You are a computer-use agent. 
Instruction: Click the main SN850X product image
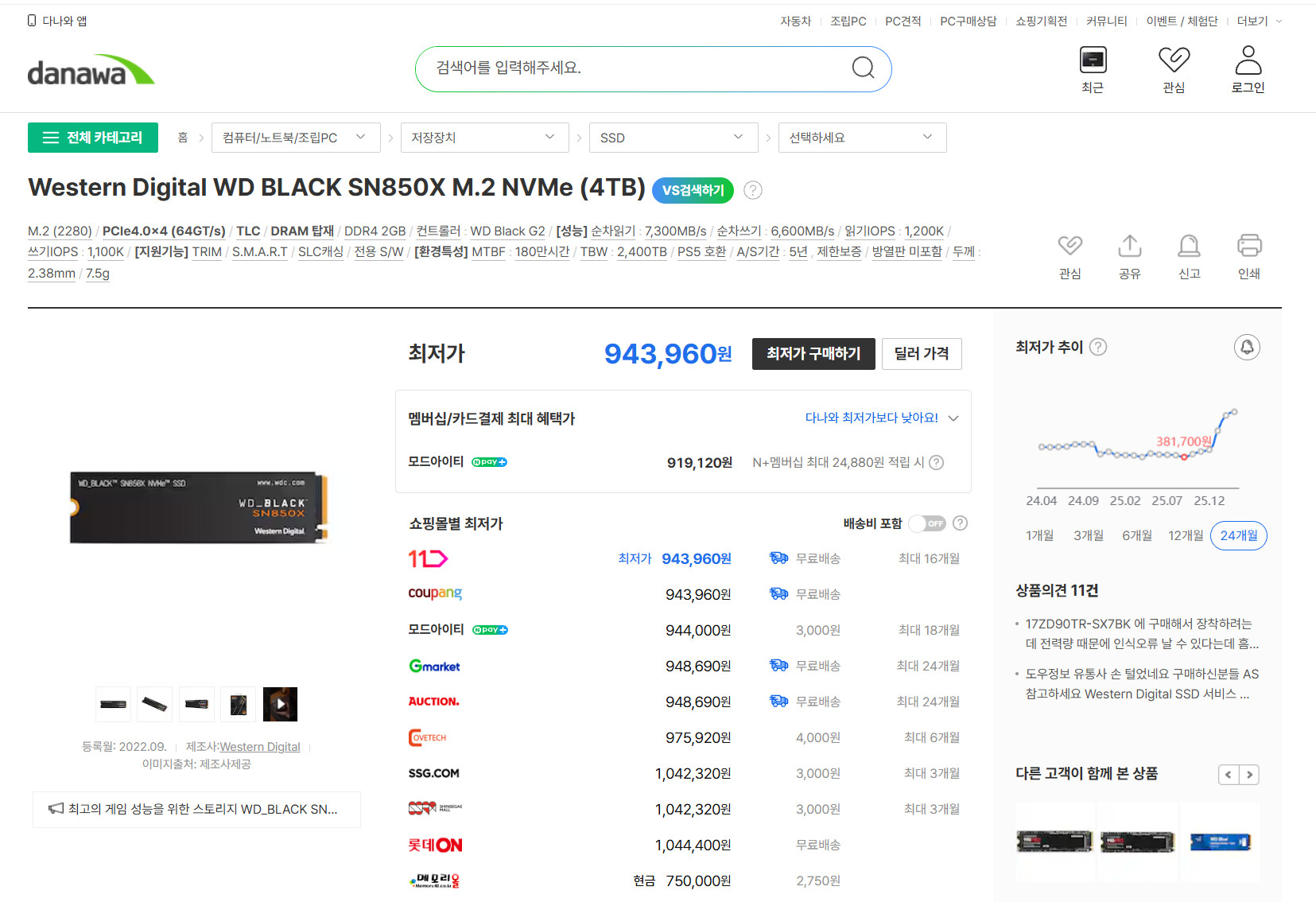point(199,507)
